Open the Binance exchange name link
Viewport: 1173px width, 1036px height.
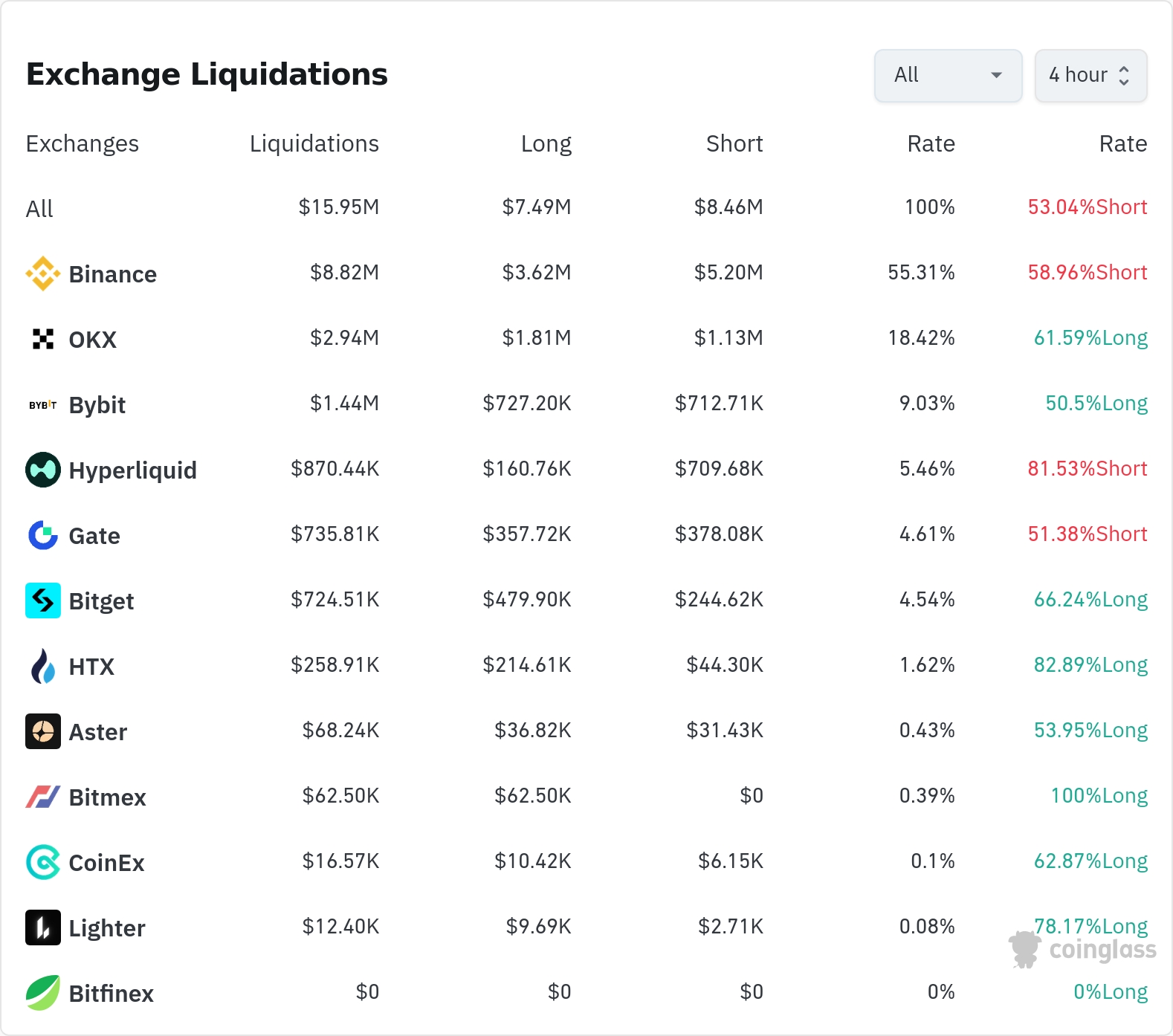pos(112,274)
